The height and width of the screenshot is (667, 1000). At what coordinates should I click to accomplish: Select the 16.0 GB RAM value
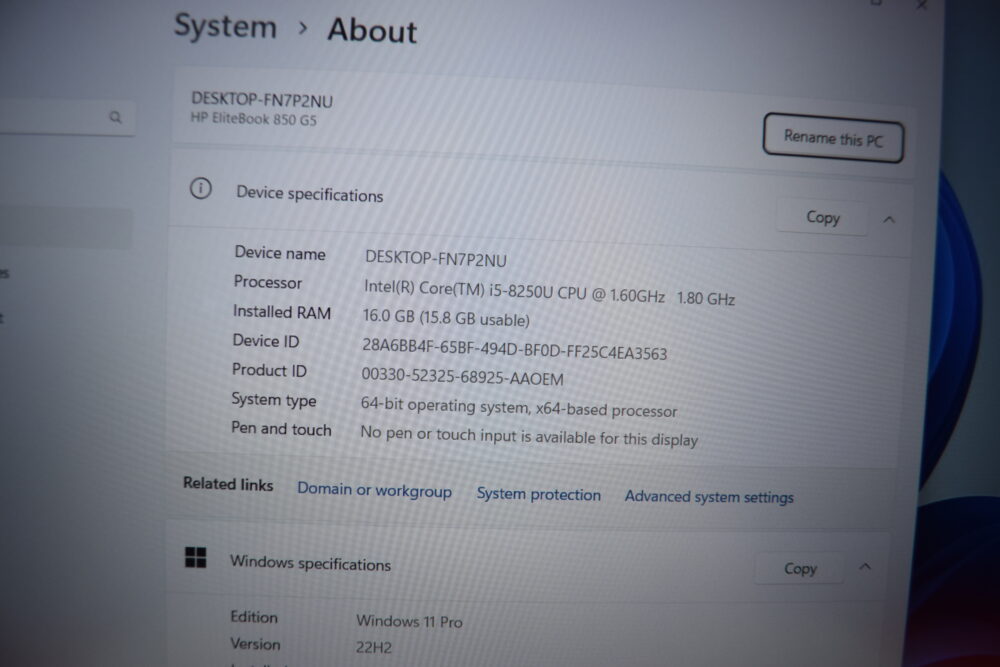[x=446, y=317]
